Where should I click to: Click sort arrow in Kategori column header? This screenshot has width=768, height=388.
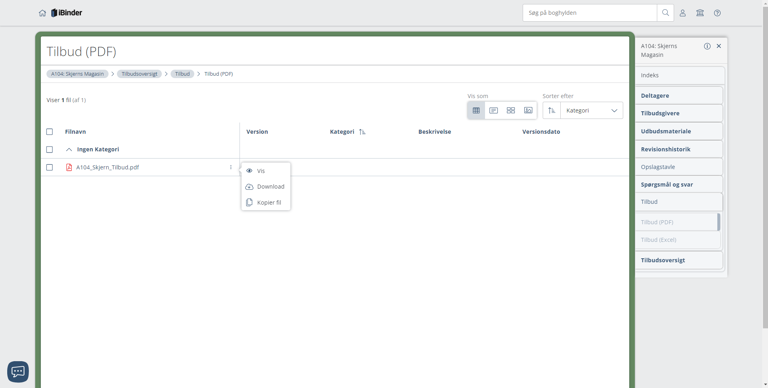[x=362, y=132]
